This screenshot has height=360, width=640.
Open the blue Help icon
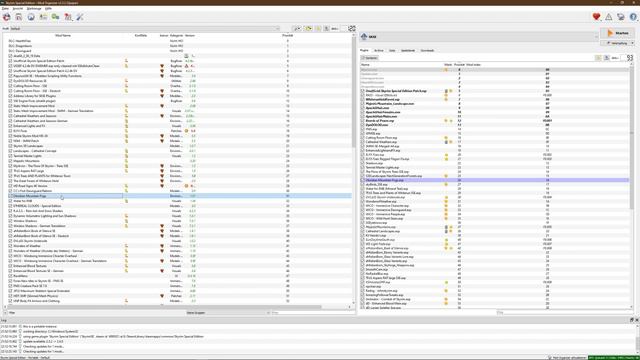pos(633,17)
